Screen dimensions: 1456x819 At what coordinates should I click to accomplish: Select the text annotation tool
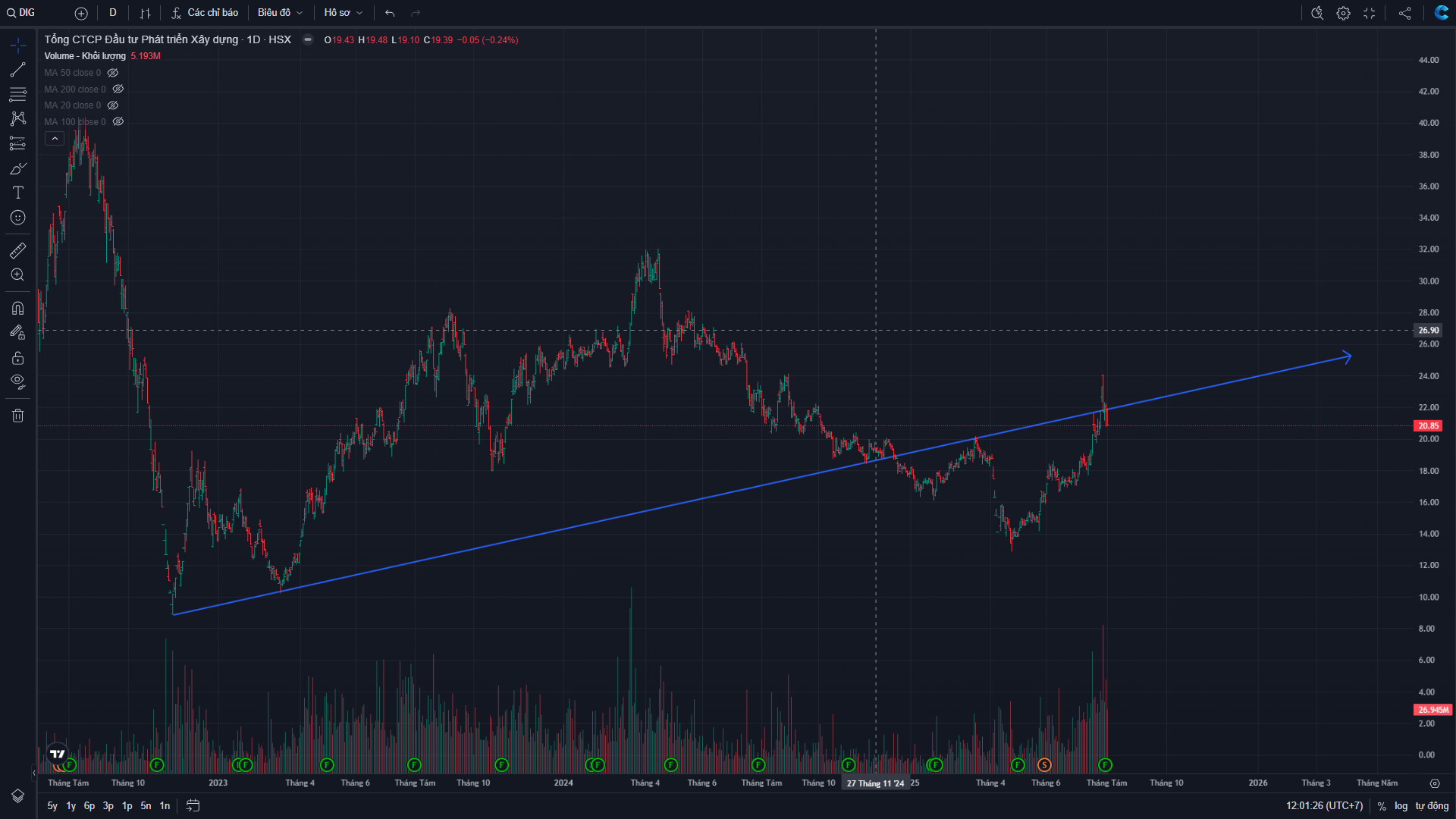tap(17, 193)
